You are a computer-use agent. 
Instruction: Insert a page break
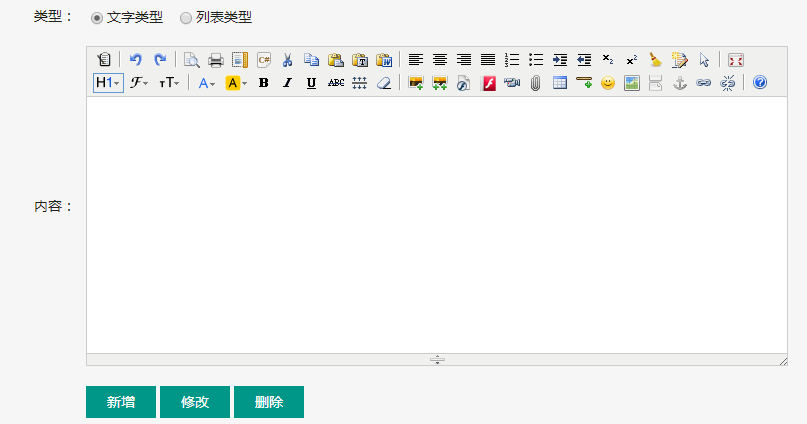tap(655, 82)
